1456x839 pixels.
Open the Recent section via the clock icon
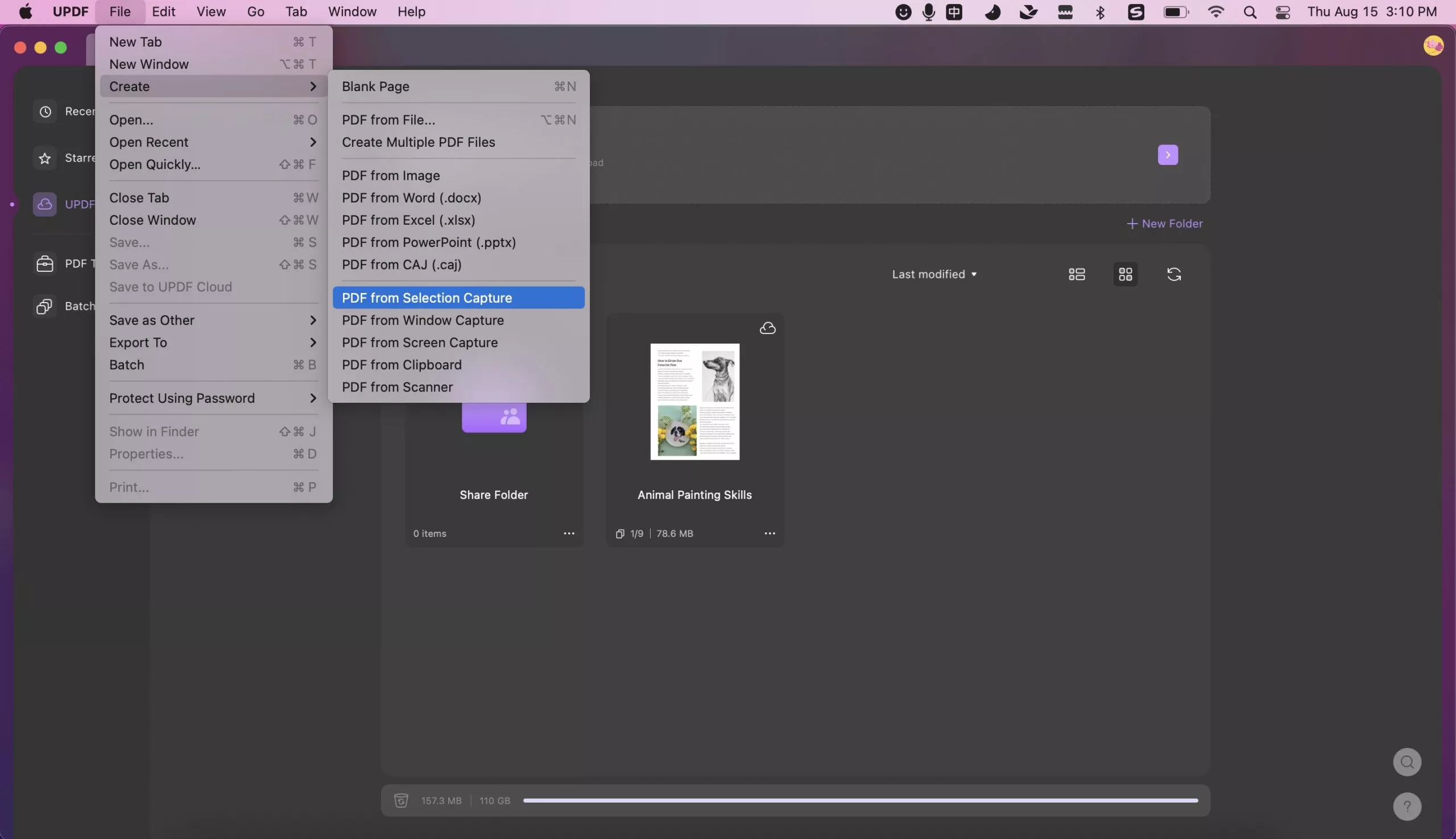click(x=44, y=111)
